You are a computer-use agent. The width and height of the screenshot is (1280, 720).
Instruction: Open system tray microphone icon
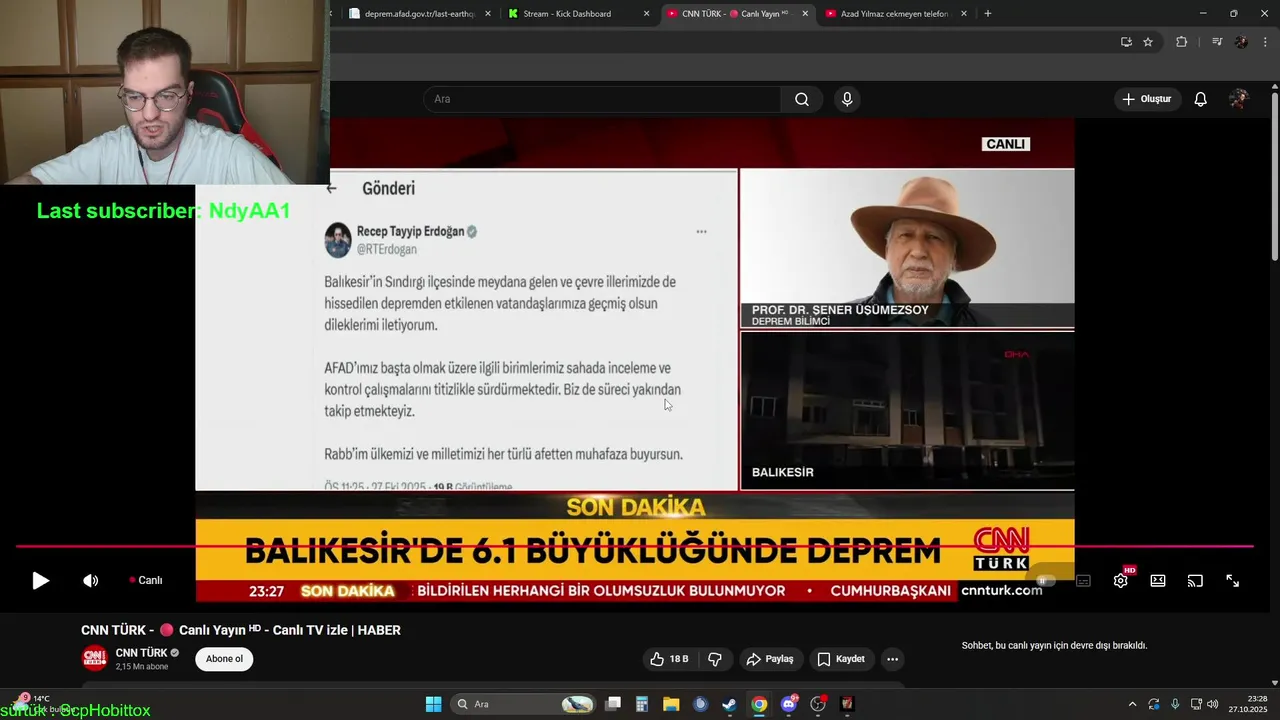[1175, 704]
